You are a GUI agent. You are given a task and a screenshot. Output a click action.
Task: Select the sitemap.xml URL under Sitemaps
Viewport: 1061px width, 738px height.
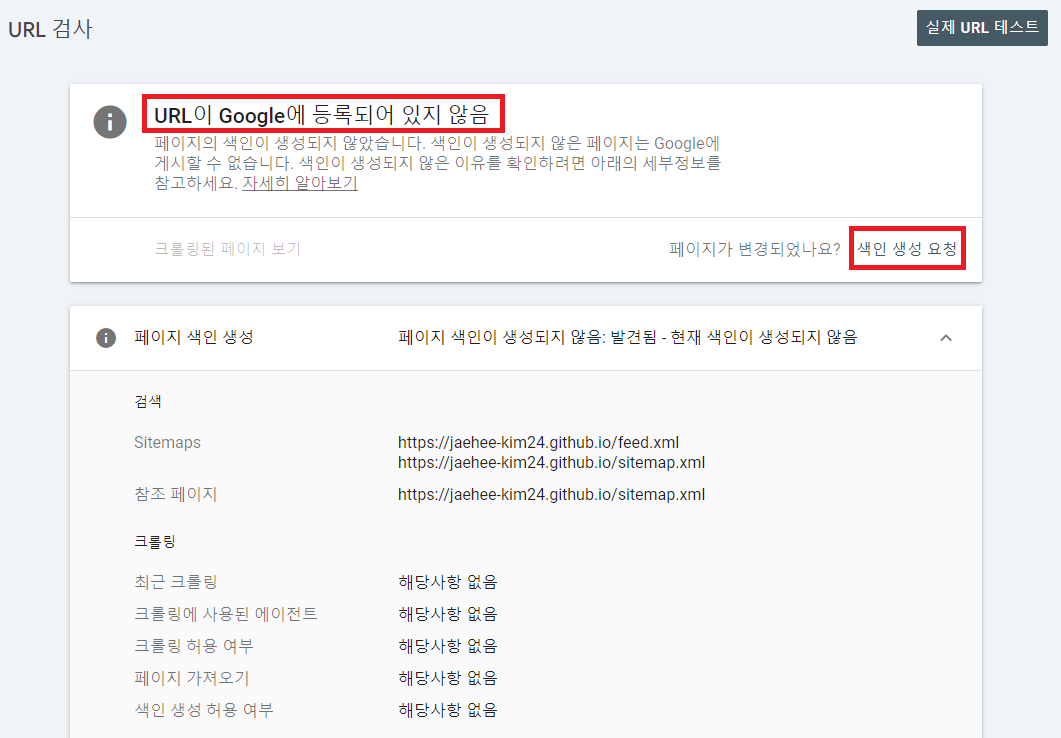click(x=551, y=463)
